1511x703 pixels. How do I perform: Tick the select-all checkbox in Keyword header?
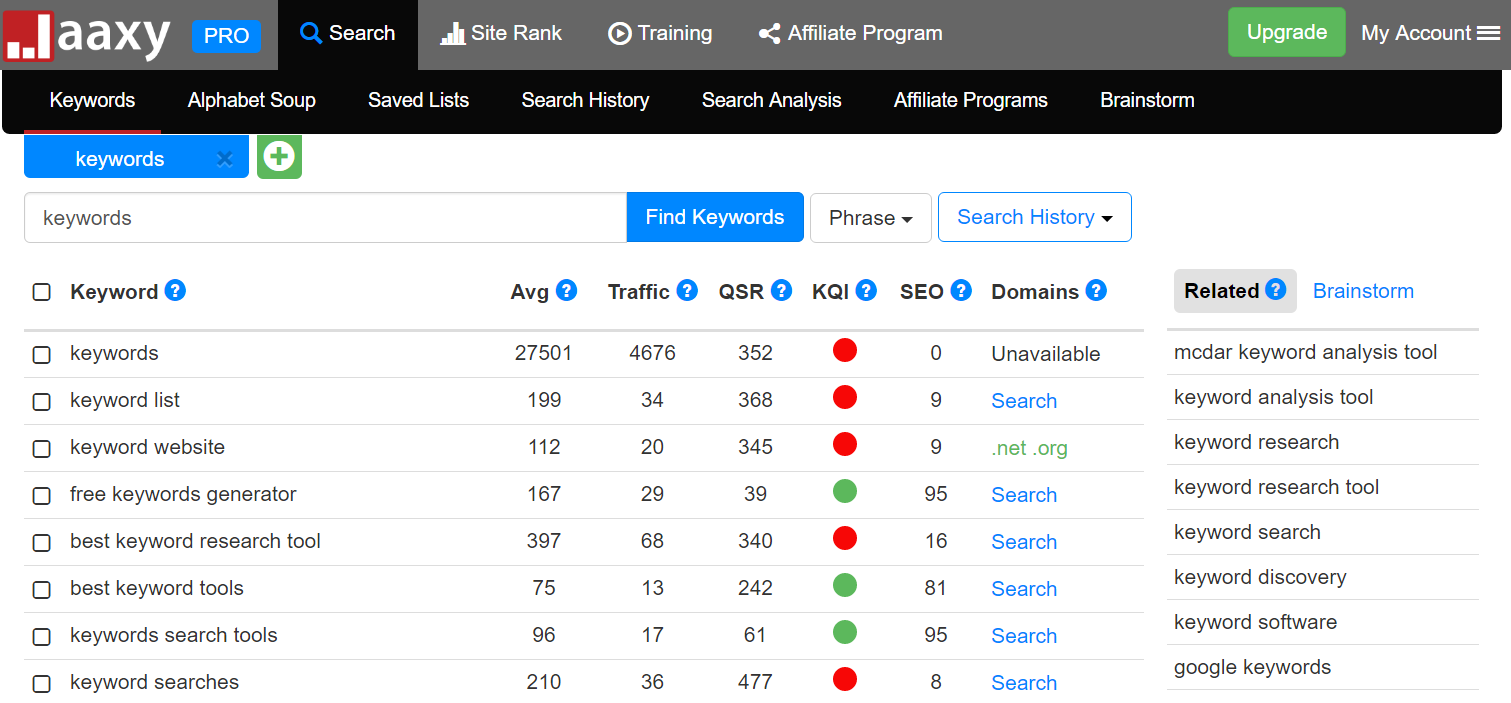coord(42,292)
